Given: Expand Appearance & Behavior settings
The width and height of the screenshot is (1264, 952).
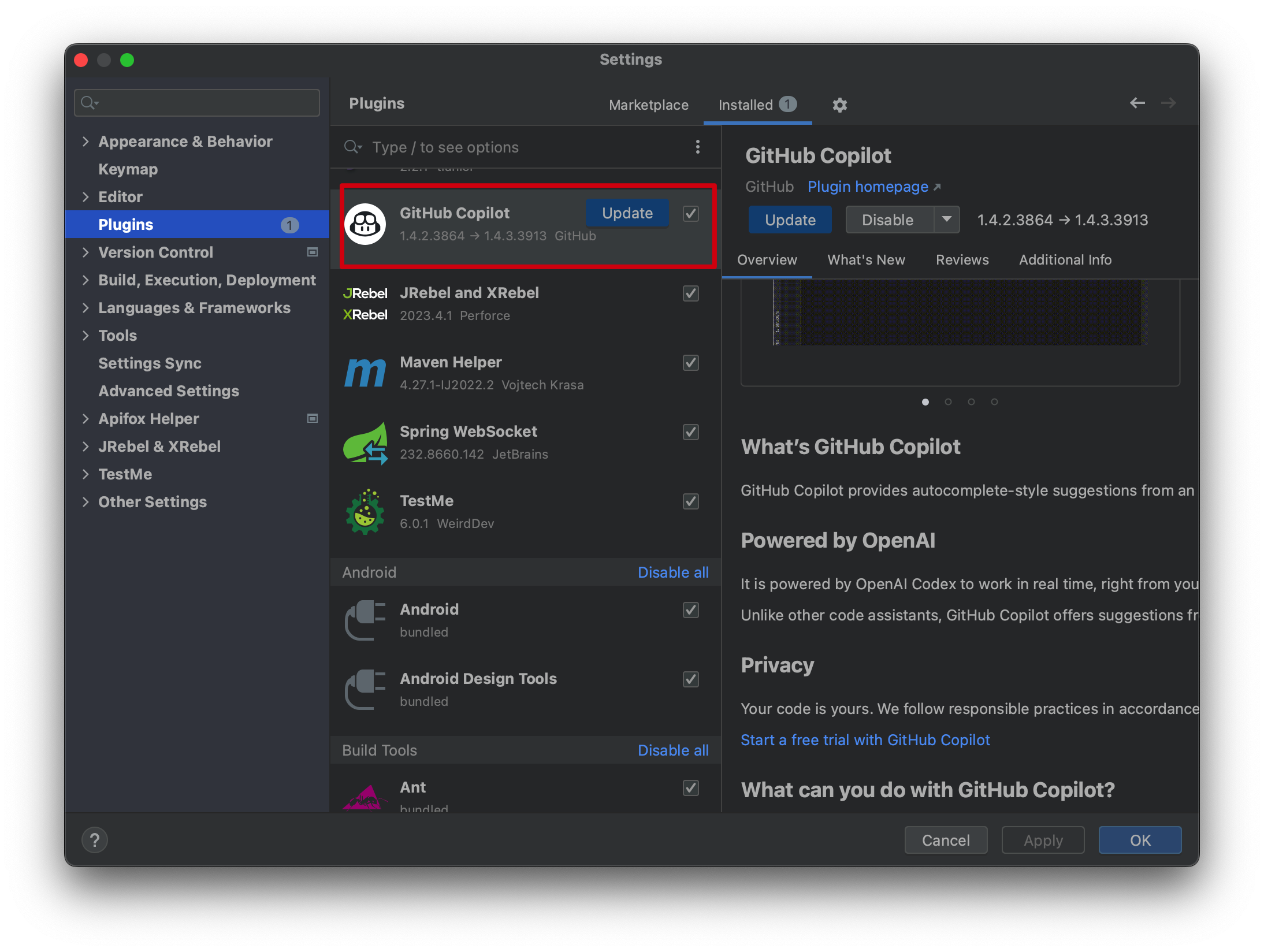Looking at the screenshot, I should point(85,141).
